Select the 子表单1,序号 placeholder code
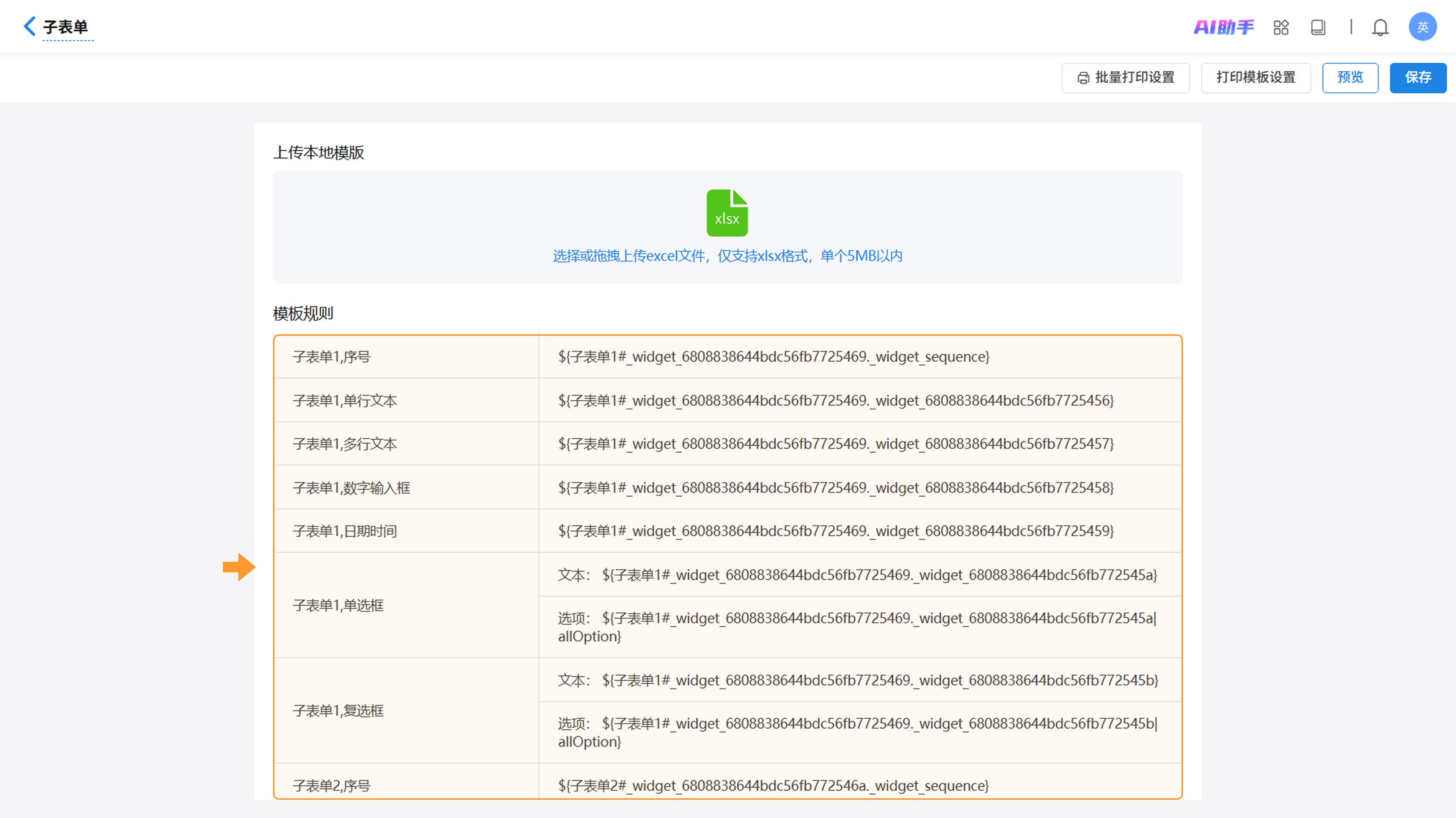The image size is (1456, 818). (x=773, y=356)
